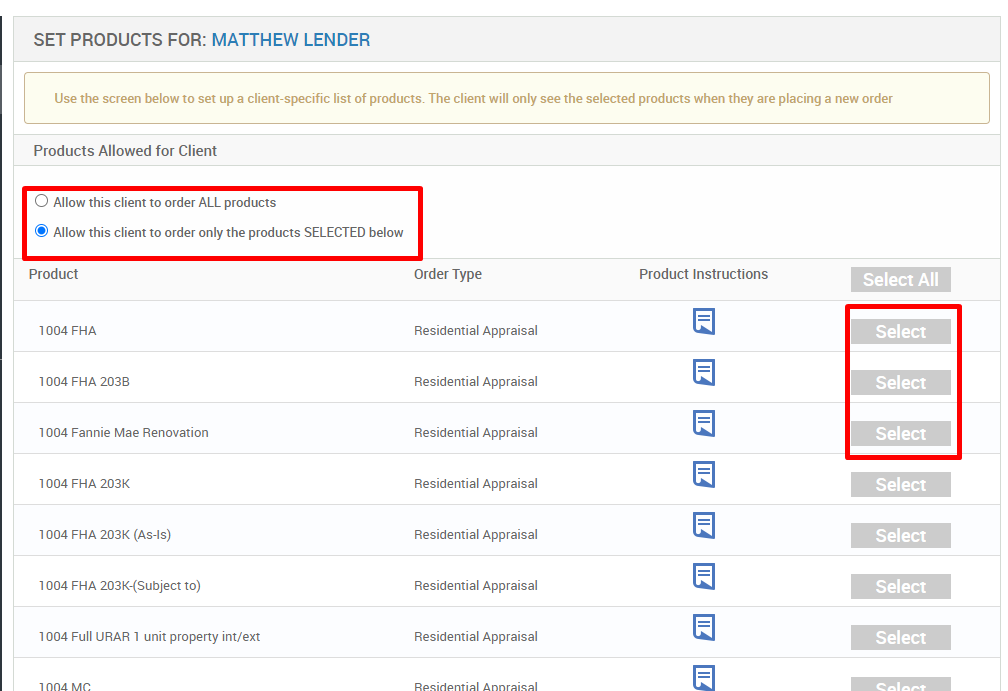Select the 1004 Full URAR product
The height and width of the screenshot is (691, 1008).
pos(900,637)
